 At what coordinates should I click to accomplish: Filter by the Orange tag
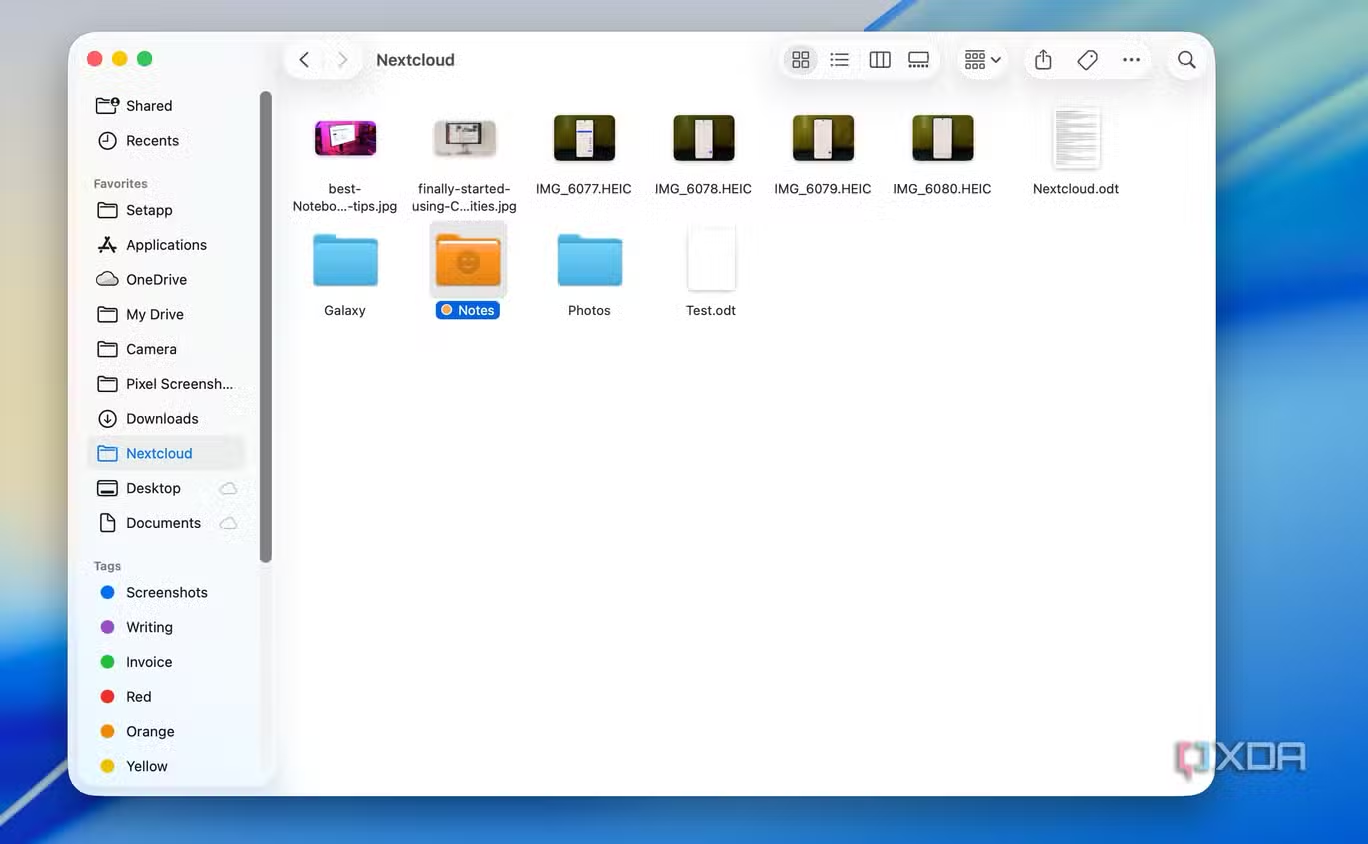(166, 732)
